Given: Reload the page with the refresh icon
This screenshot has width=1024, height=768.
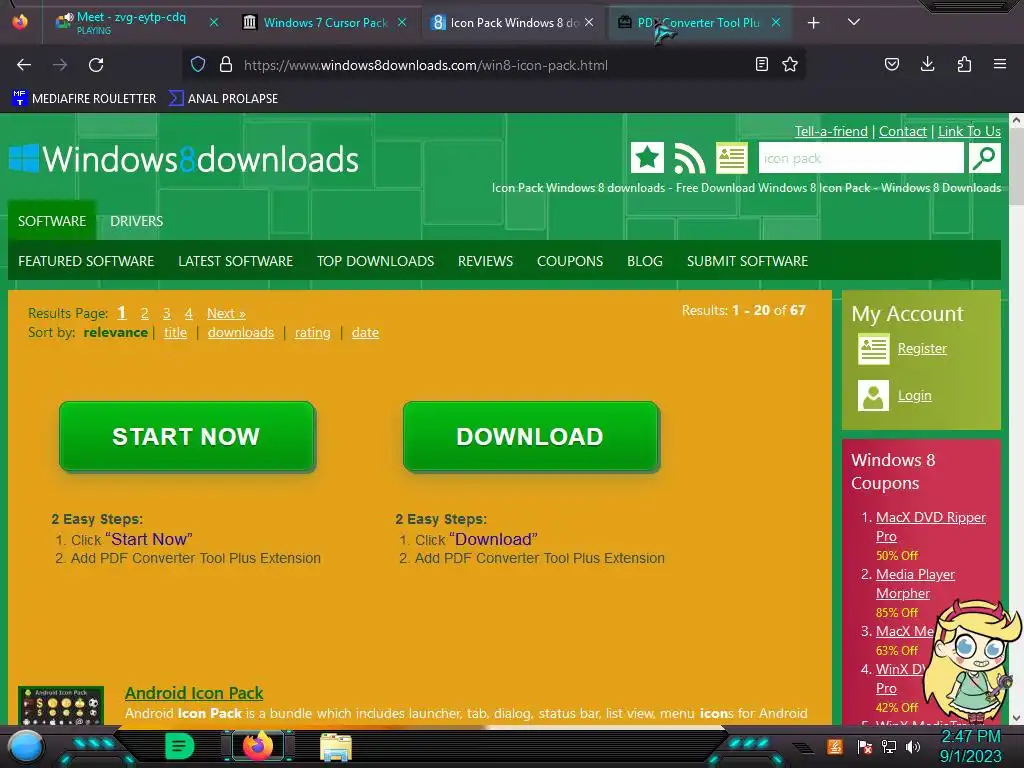Looking at the screenshot, I should point(96,65).
